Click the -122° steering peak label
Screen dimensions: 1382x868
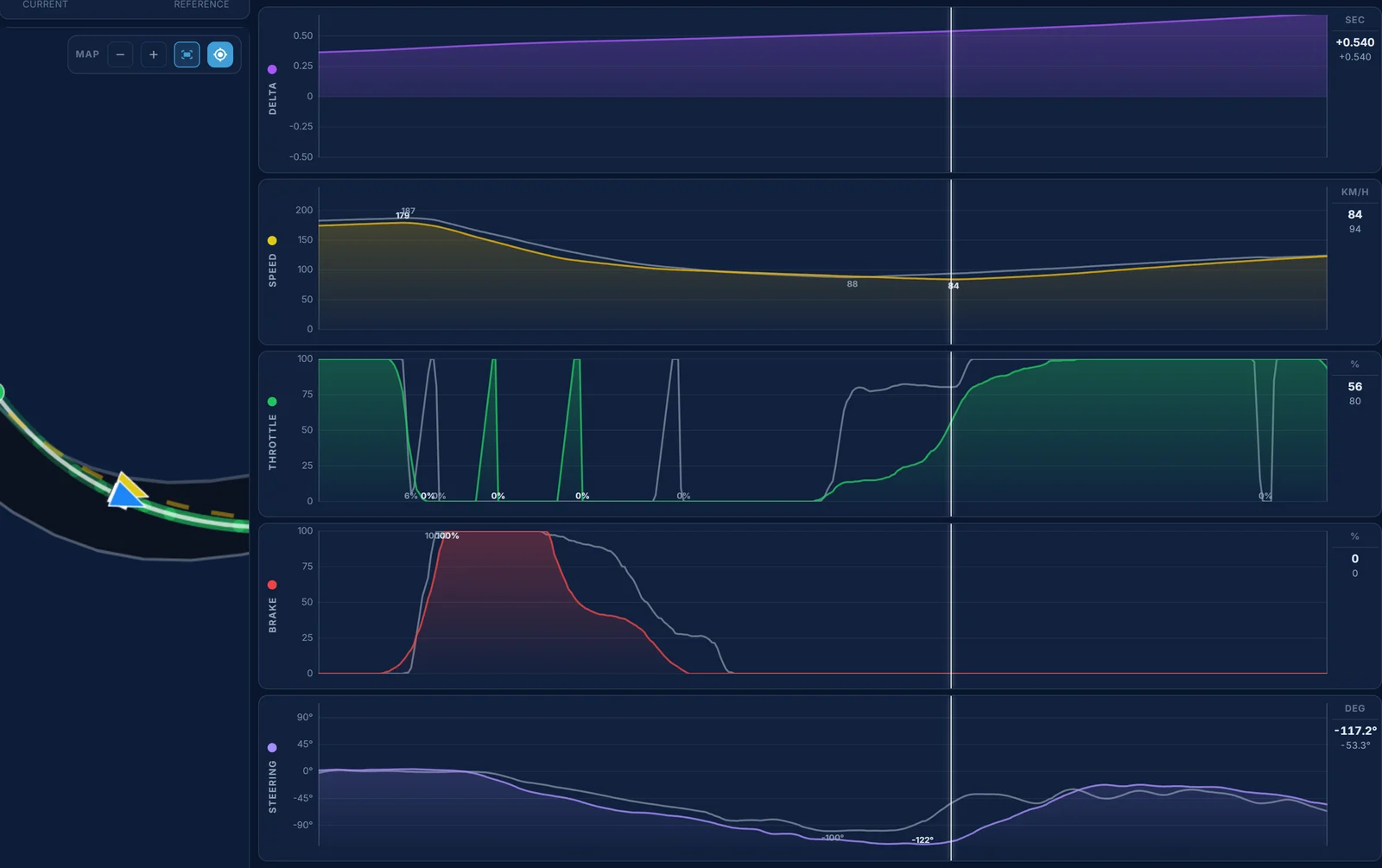(922, 840)
